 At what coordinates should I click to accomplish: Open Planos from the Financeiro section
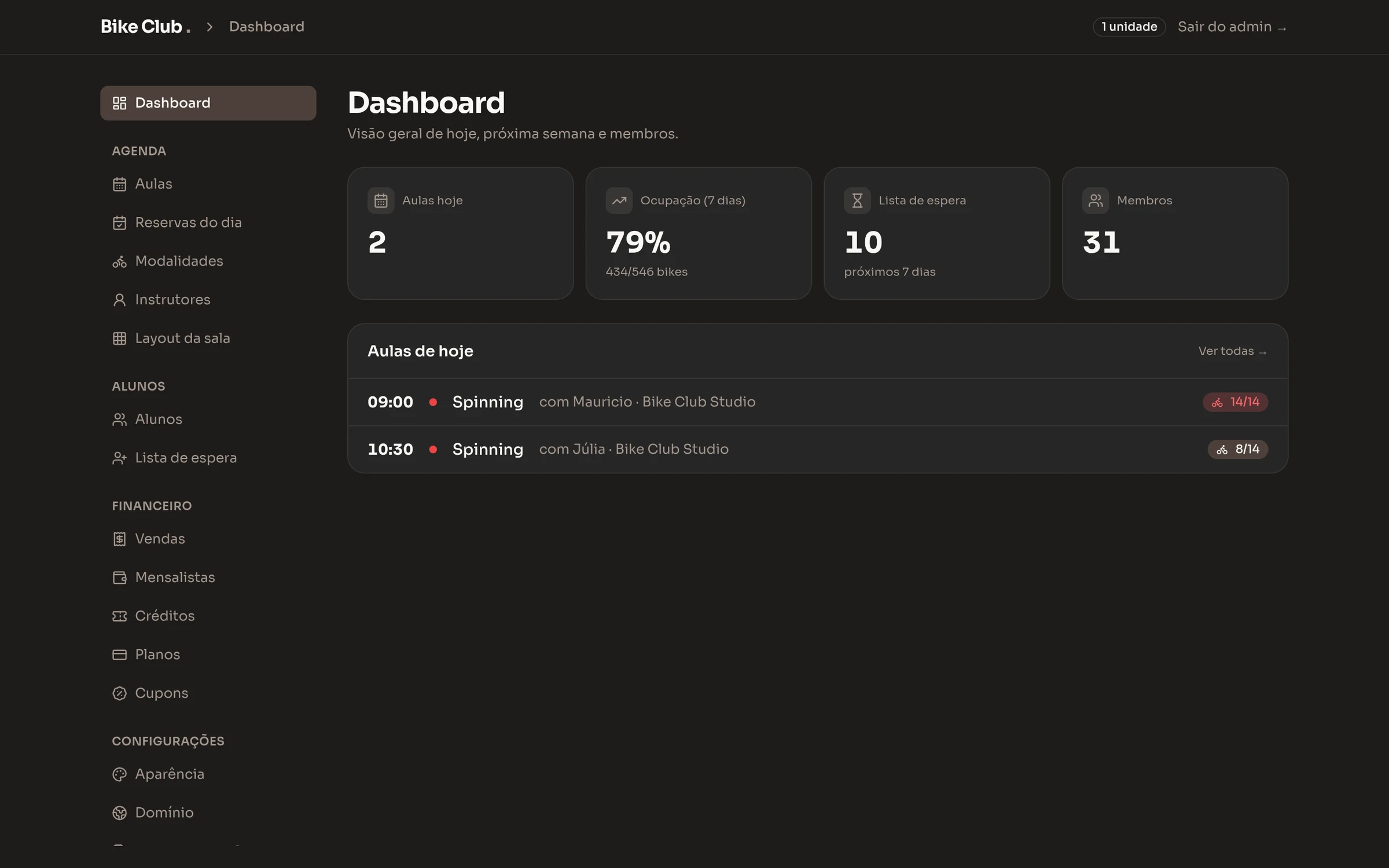(x=208, y=655)
